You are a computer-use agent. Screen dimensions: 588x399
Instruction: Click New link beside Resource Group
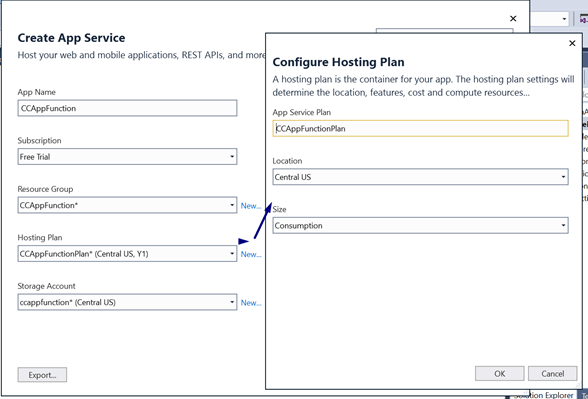point(251,206)
